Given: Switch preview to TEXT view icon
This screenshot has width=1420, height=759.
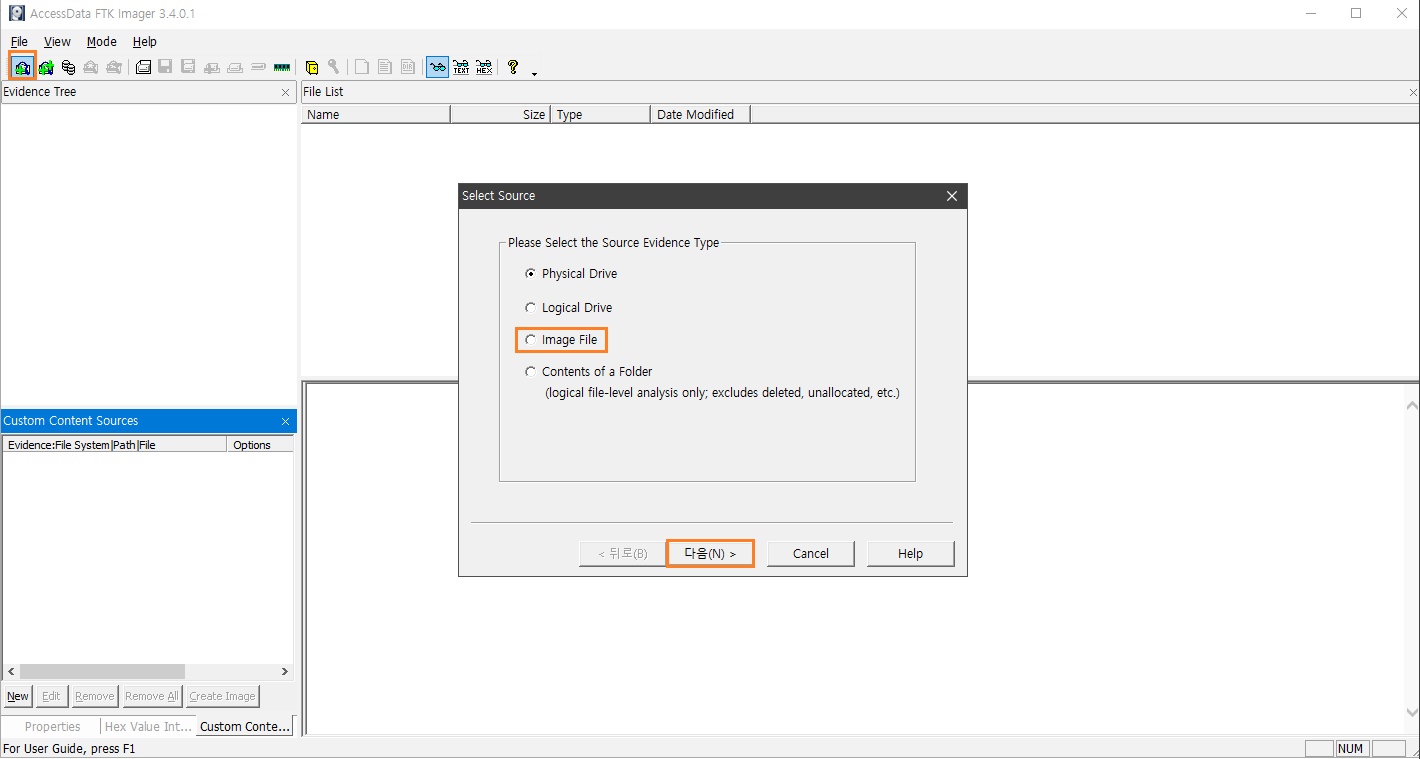Looking at the screenshot, I should [461, 67].
